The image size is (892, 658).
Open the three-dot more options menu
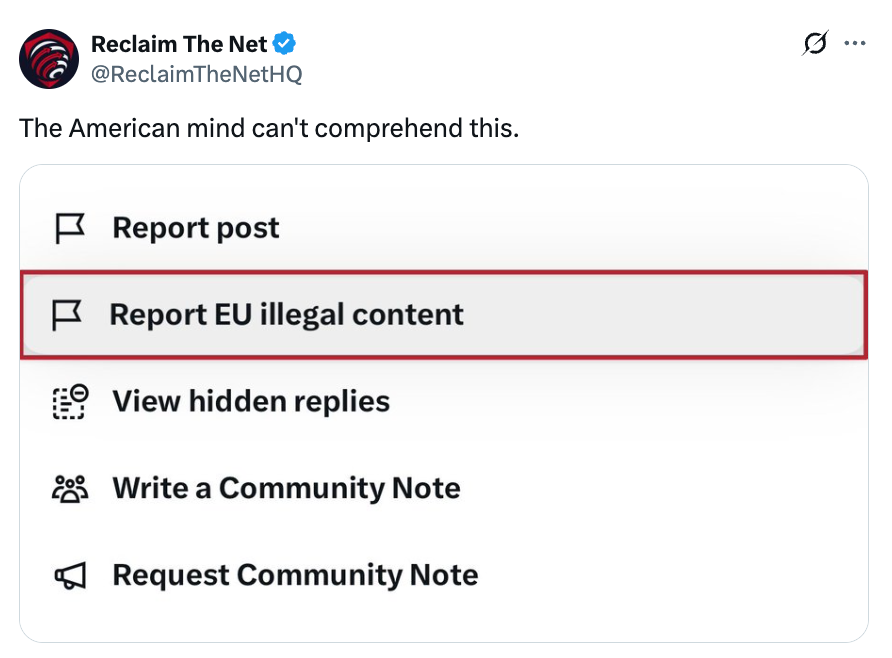pyautogui.click(x=857, y=43)
